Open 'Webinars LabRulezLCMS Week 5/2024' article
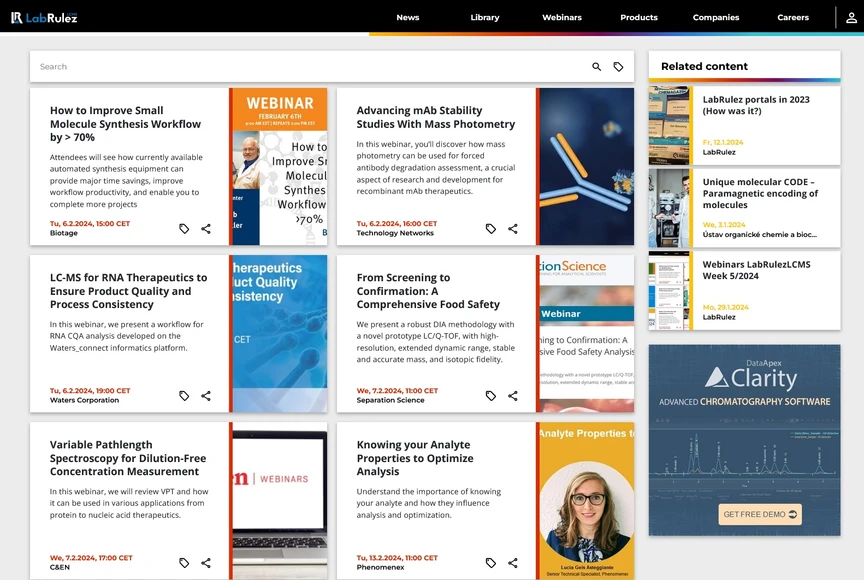Viewport: 864px width, 580px height. point(756,270)
